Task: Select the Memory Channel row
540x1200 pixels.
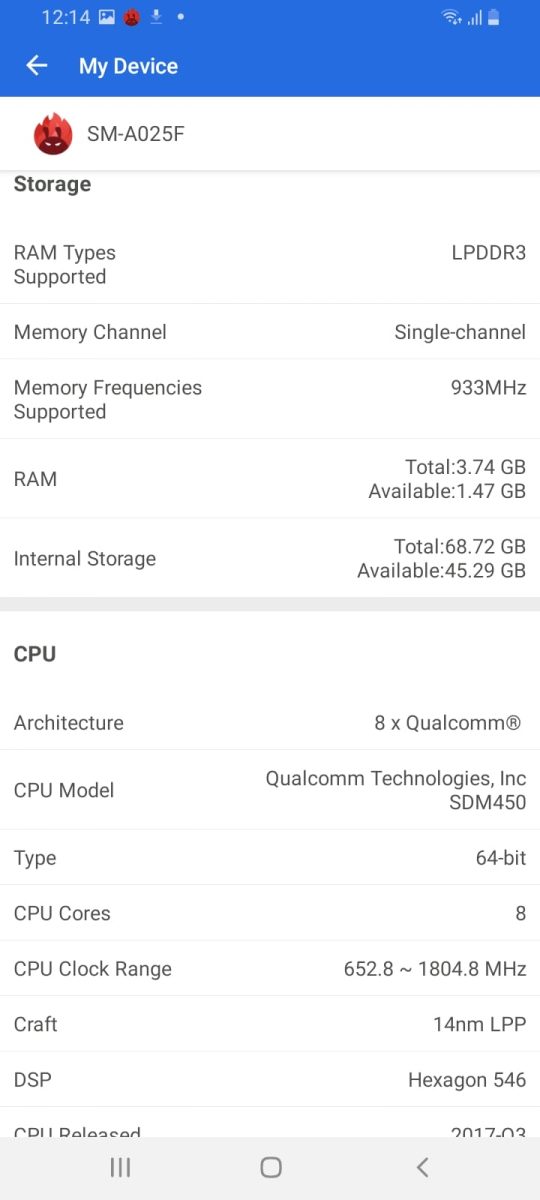Action: point(270,332)
